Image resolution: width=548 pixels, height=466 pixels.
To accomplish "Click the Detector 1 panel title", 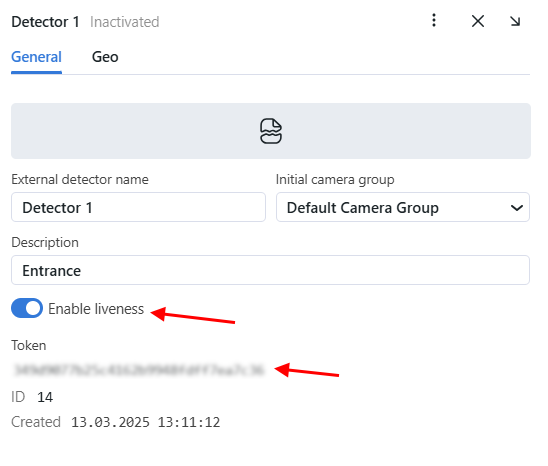I will pos(45,22).
